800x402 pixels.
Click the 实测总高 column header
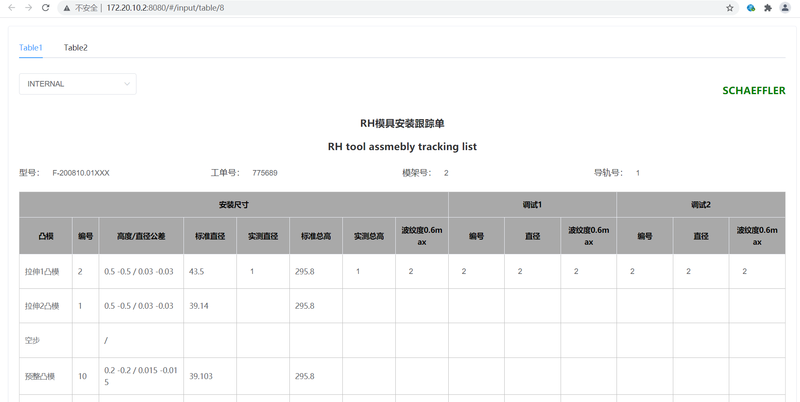click(x=369, y=236)
